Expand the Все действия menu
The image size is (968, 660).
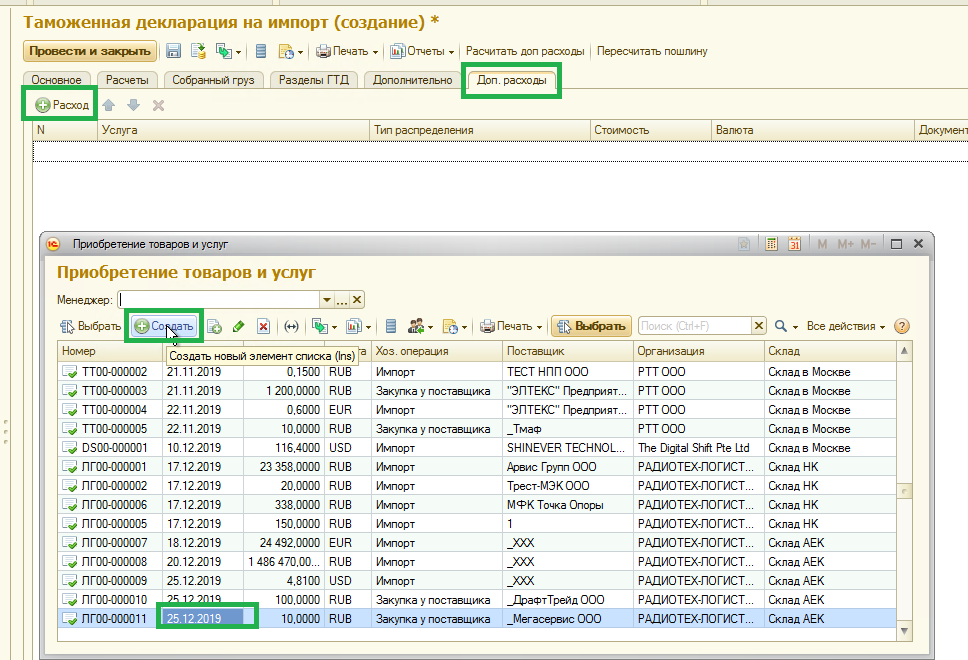click(846, 326)
